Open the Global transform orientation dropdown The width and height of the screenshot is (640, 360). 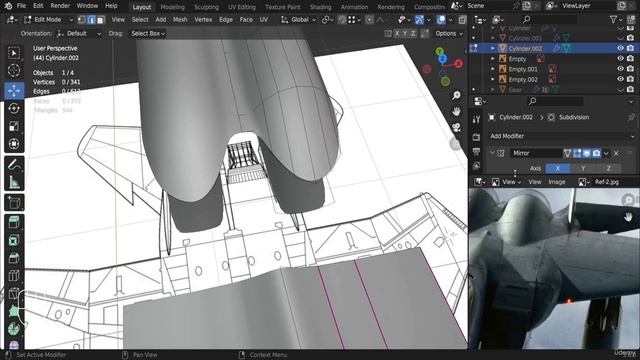coord(299,20)
